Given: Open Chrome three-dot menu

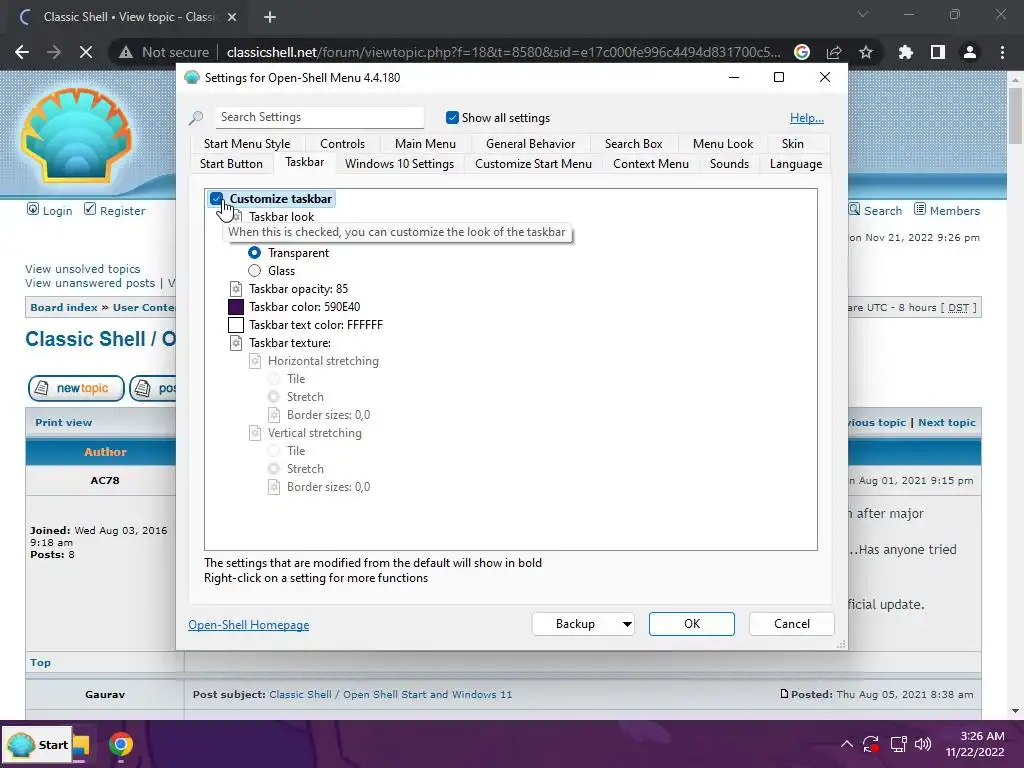Looking at the screenshot, I should coord(1002,52).
